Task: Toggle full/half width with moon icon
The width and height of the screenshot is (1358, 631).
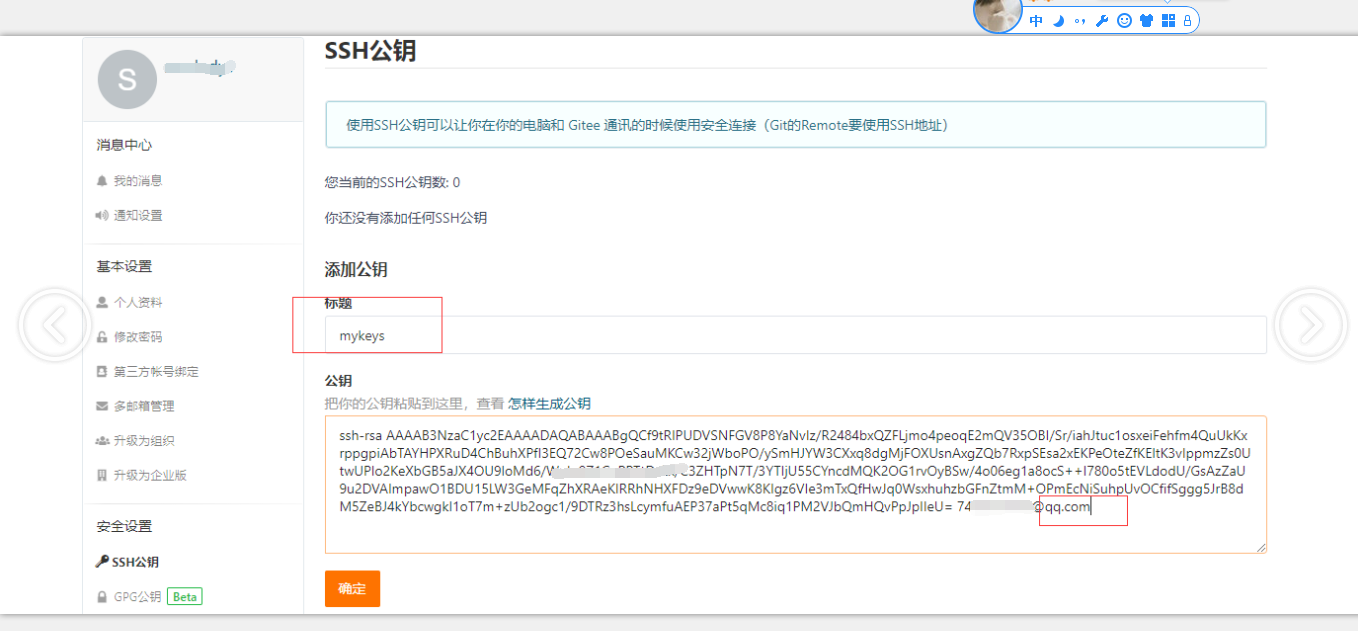Action: (x=1059, y=20)
